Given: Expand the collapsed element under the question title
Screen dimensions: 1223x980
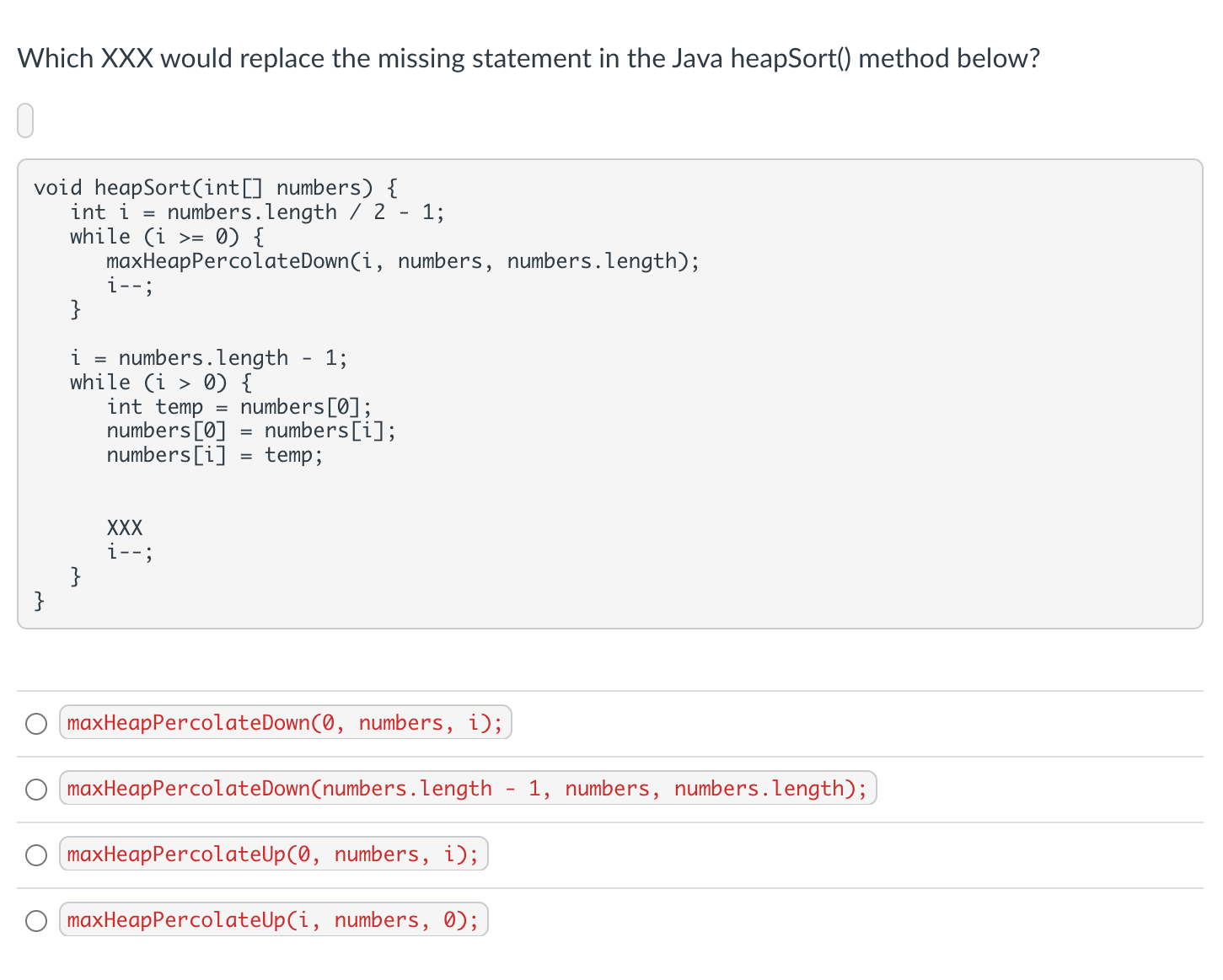Looking at the screenshot, I should pos(24,120).
